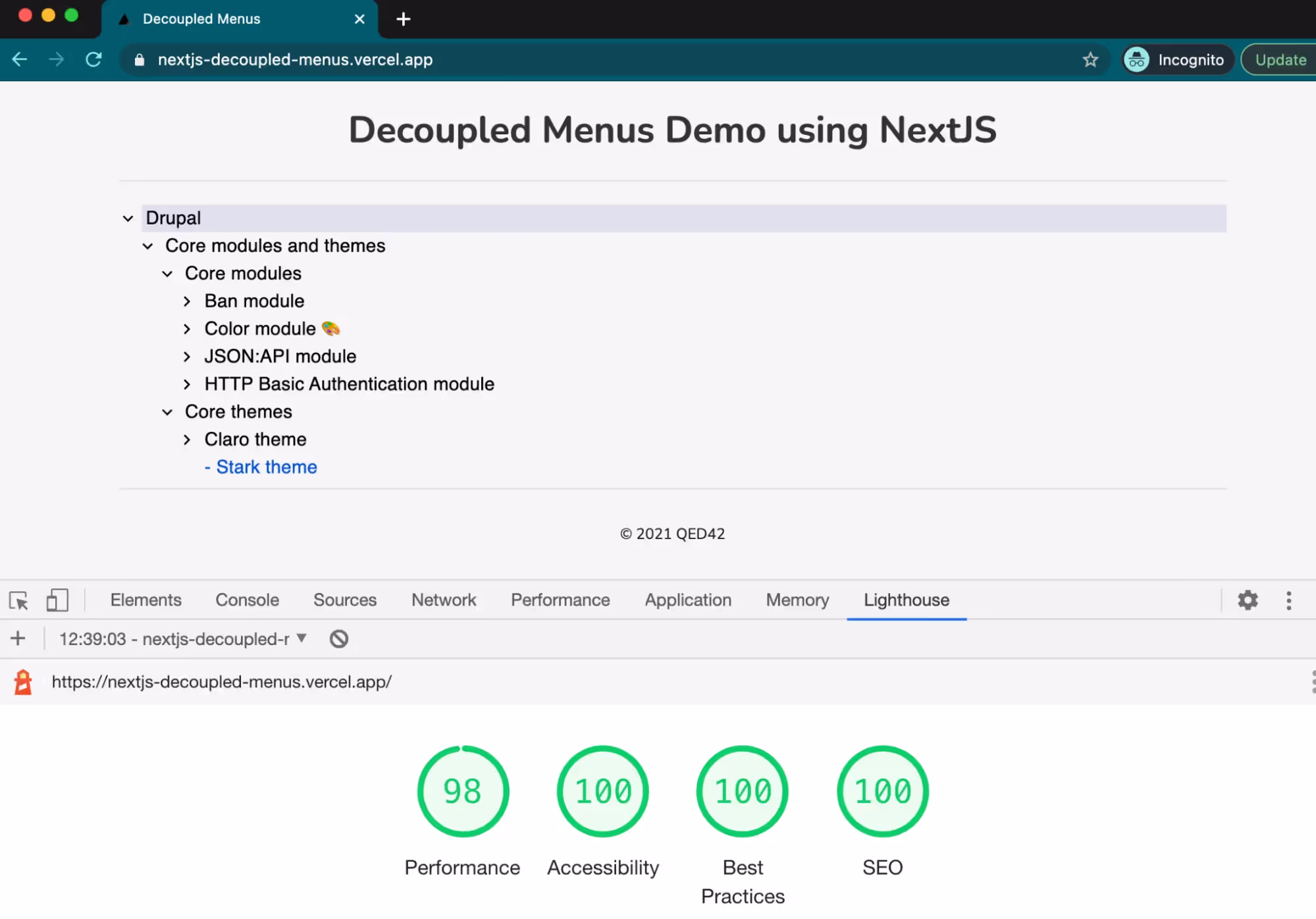This screenshot has height=919, width=1316.
Task: Click the Core themes label
Action: [238, 412]
